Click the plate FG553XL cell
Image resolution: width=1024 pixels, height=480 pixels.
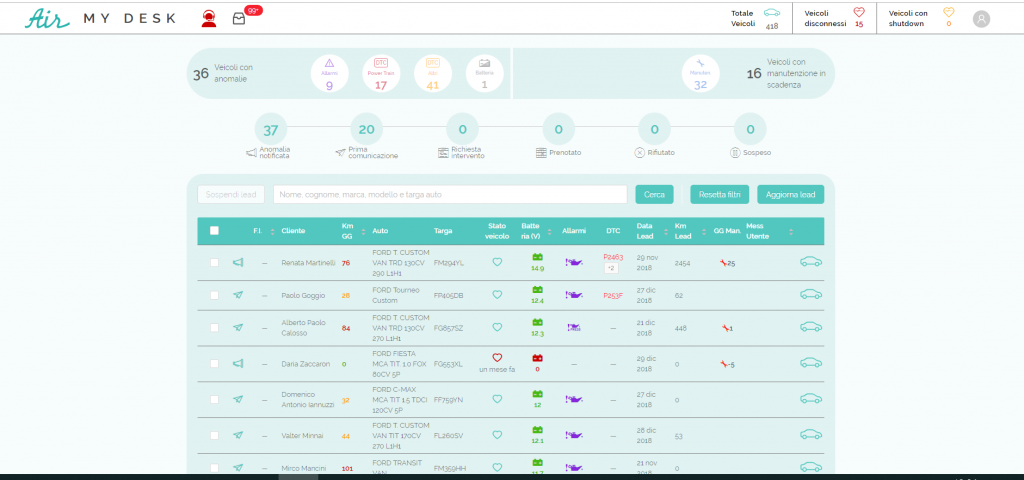pyautogui.click(x=448, y=364)
